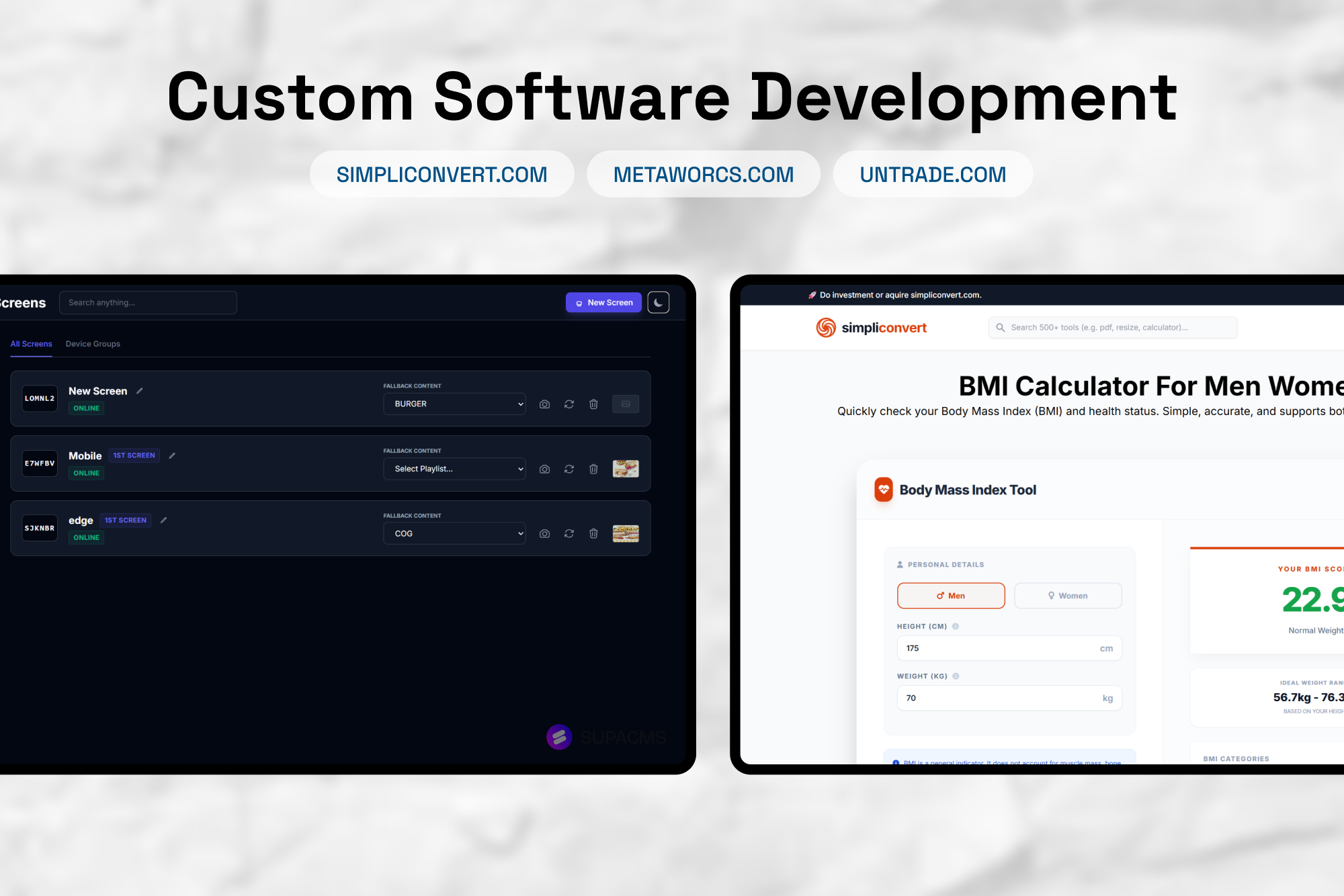Screen dimensions: 1344x896
Task: Open the BURGER fallback content dropdown
Action: click(454, 404)
